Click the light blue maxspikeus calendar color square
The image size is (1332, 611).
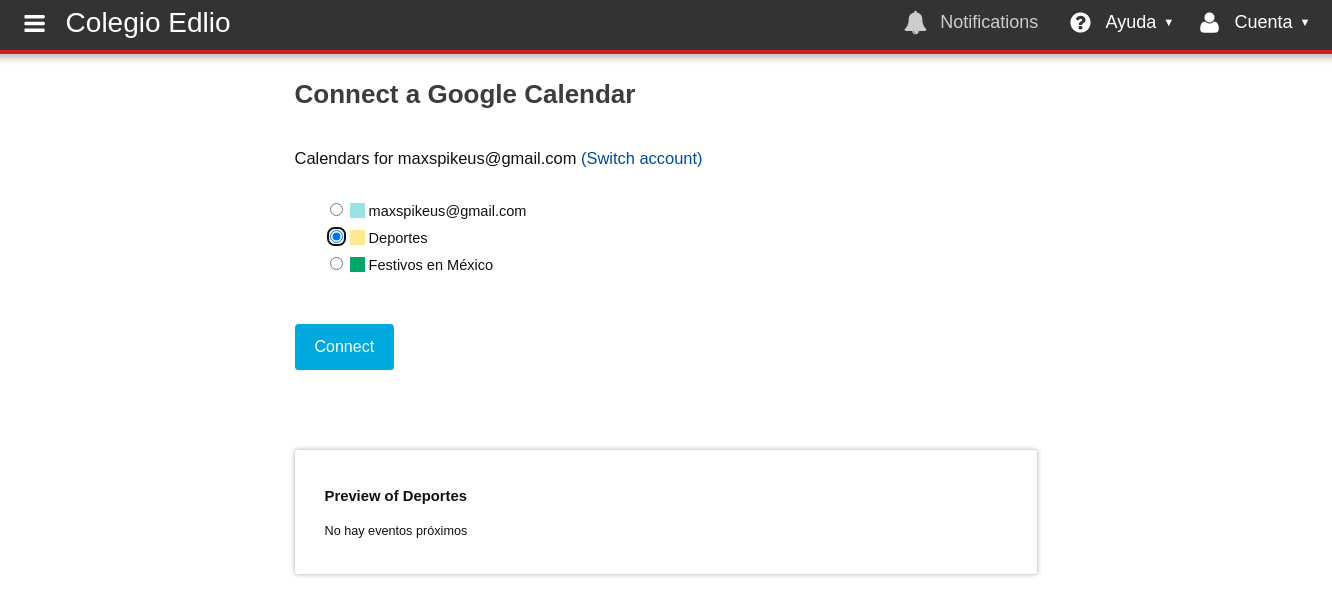point(357,211)
